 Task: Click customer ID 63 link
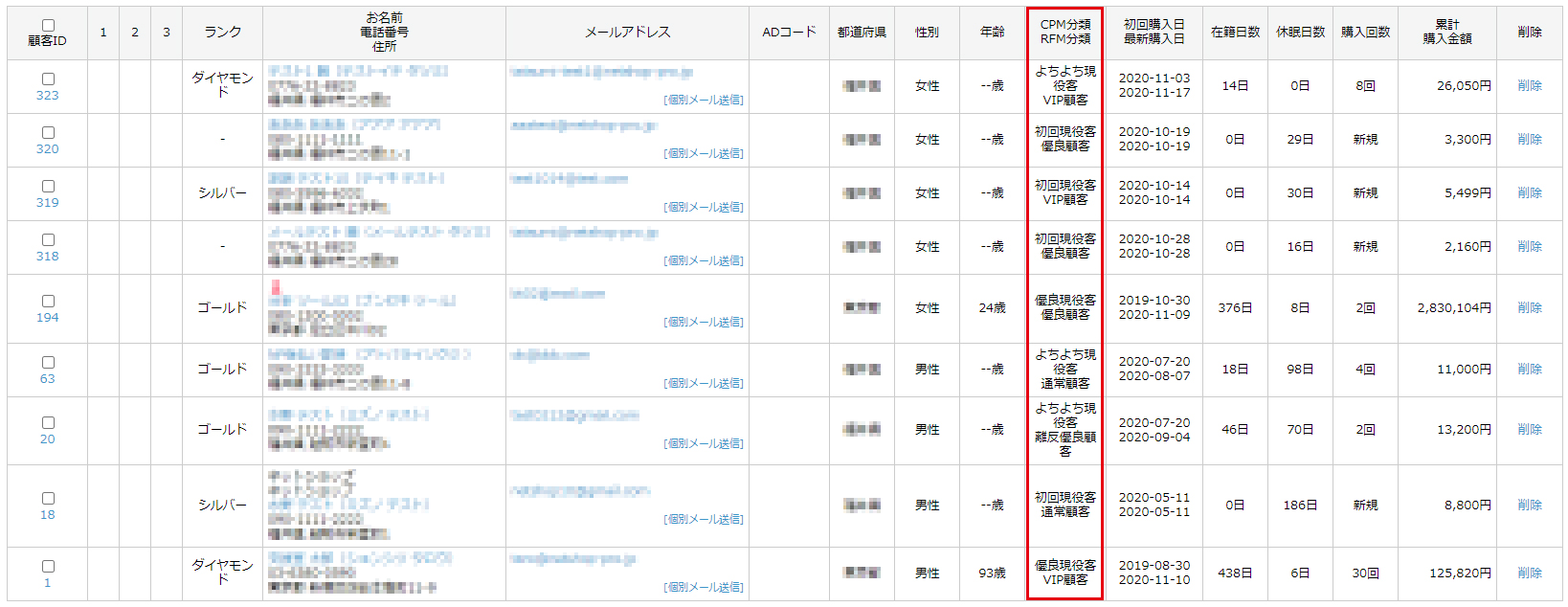point(47,379)
